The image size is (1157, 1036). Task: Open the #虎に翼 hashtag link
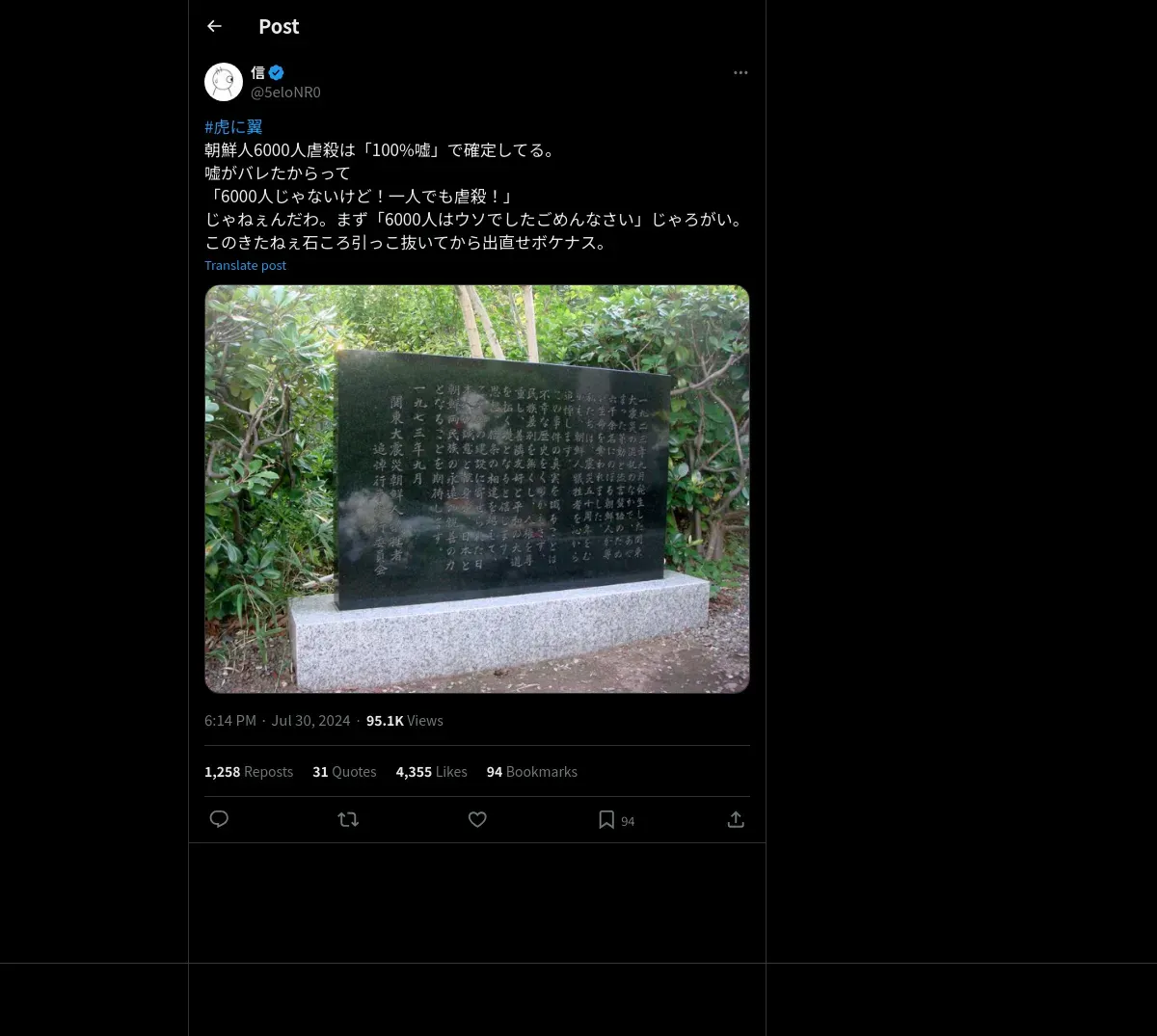pos(233,126)
